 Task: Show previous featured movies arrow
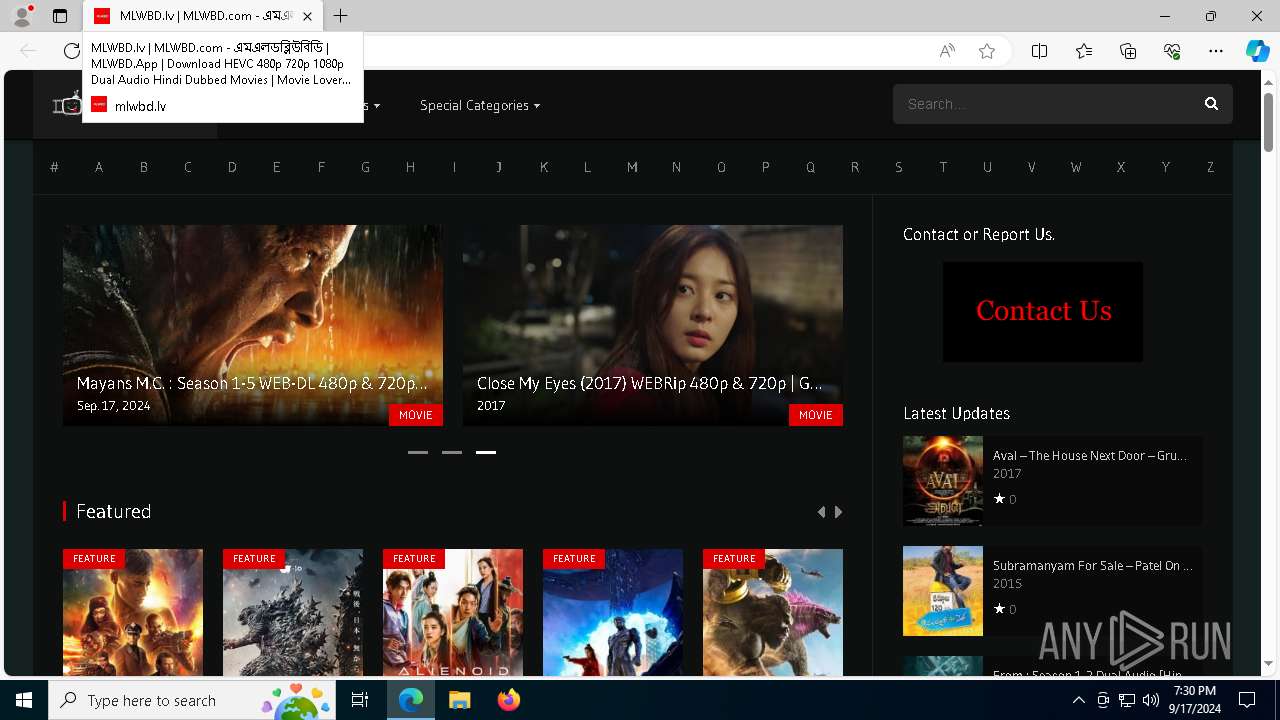[x=821, y=512]
